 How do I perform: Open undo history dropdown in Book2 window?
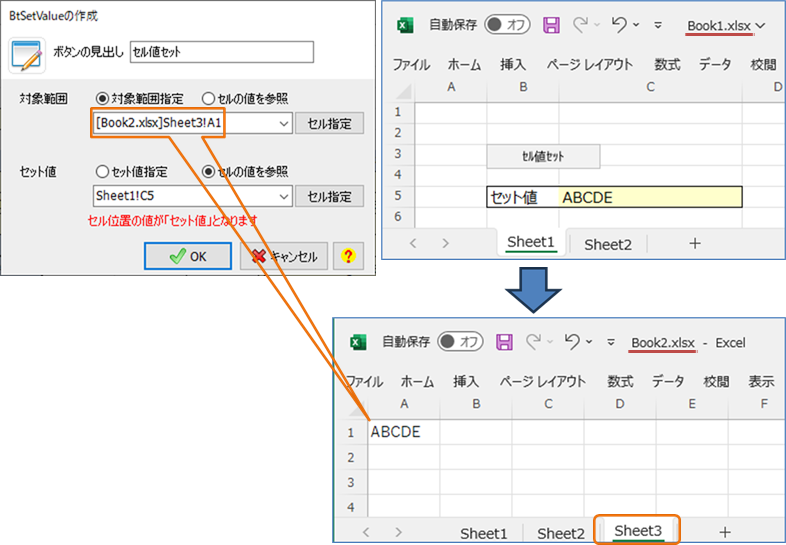[x=589, y=342]
